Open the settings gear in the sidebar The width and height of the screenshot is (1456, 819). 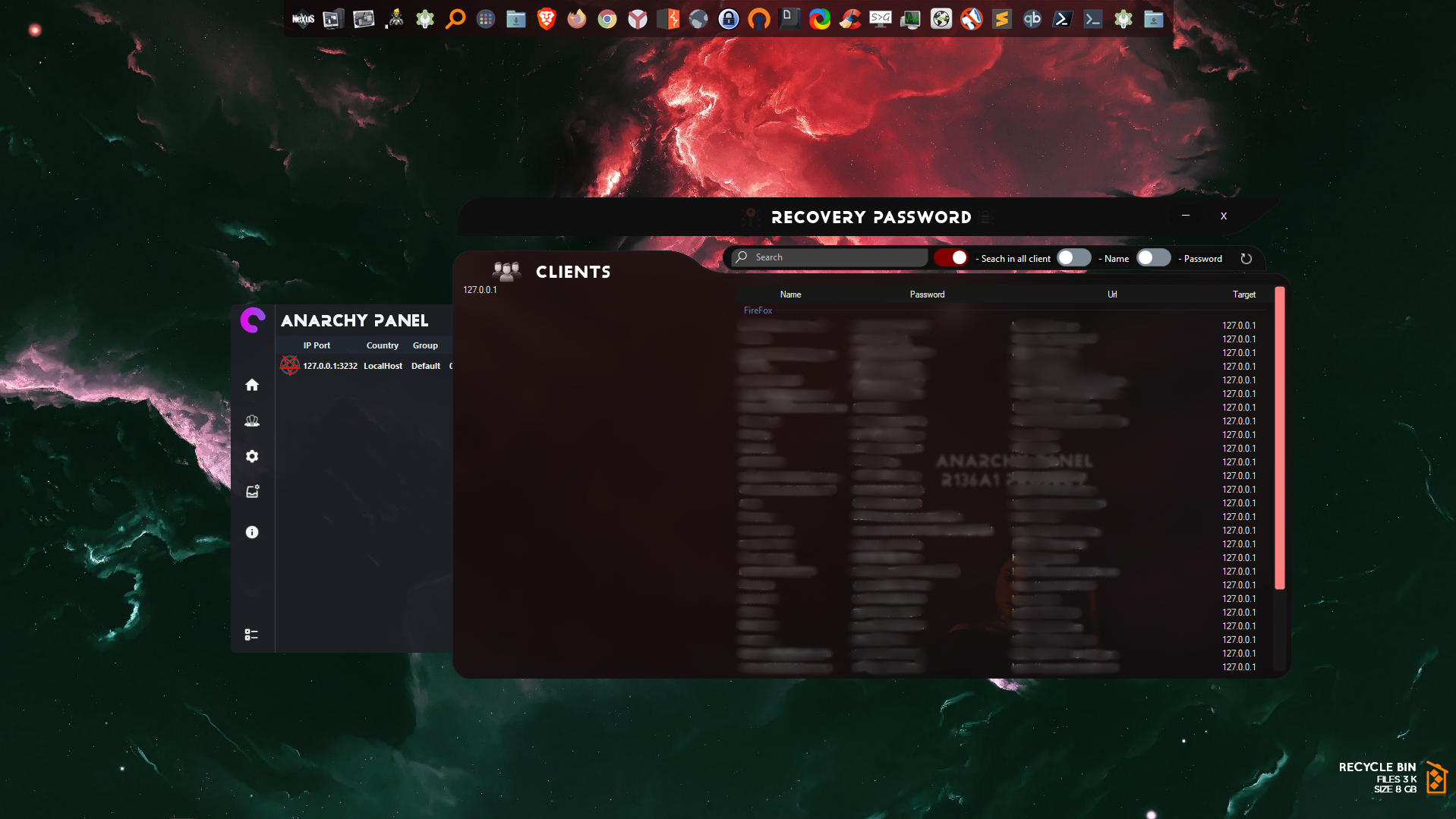[252, 456]
